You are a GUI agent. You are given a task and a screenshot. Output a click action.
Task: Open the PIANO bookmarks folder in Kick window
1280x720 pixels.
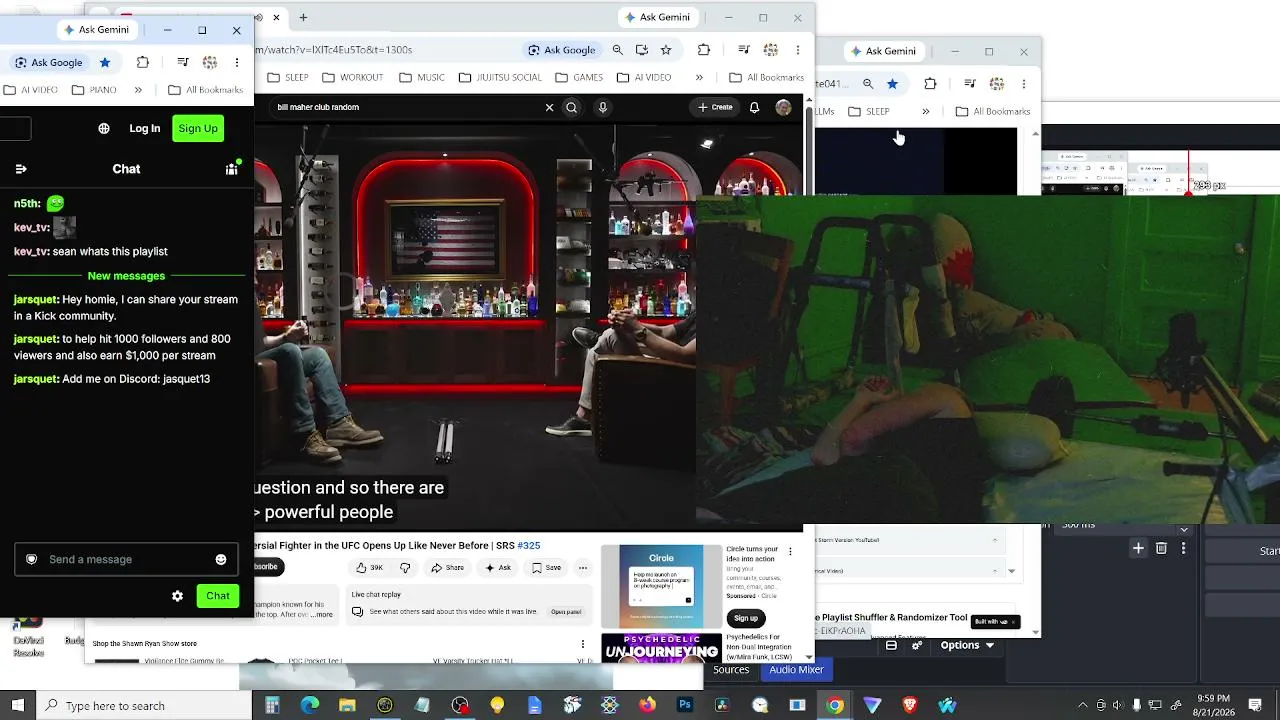pyautogui.click(x=94, y=90)
